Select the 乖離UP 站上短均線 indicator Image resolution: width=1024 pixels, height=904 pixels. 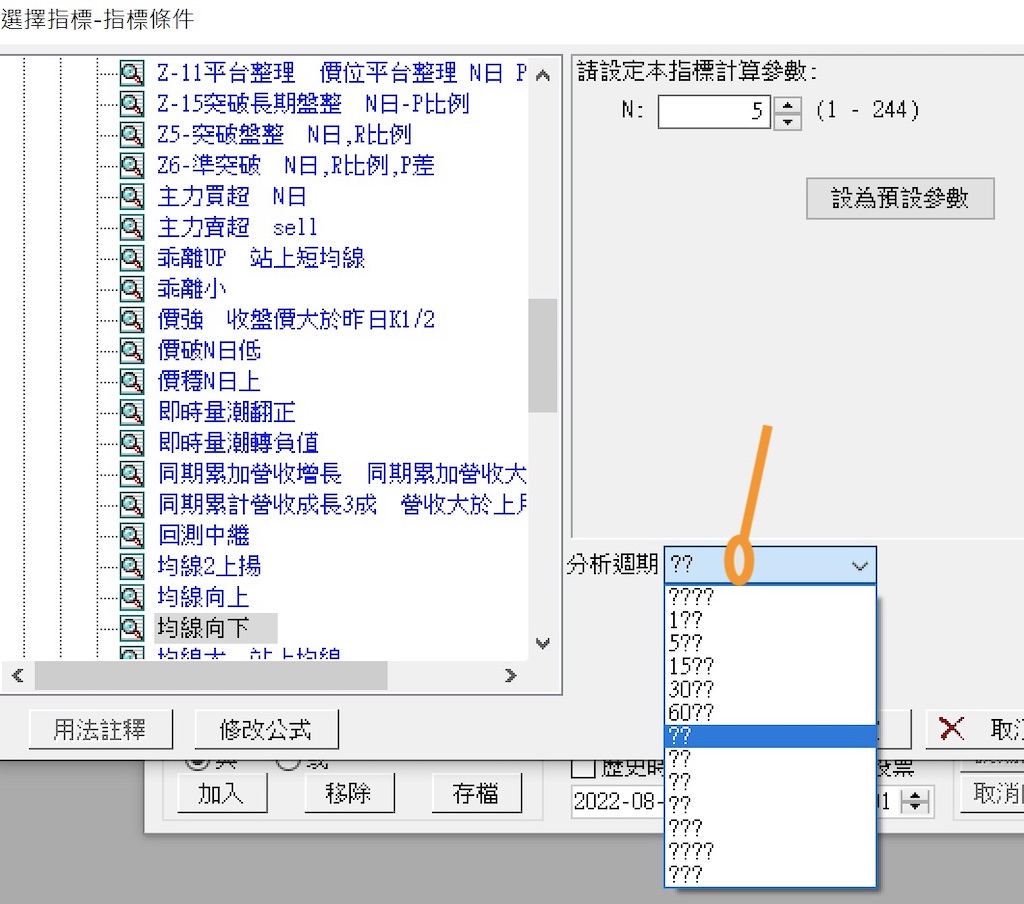(261, 258)
